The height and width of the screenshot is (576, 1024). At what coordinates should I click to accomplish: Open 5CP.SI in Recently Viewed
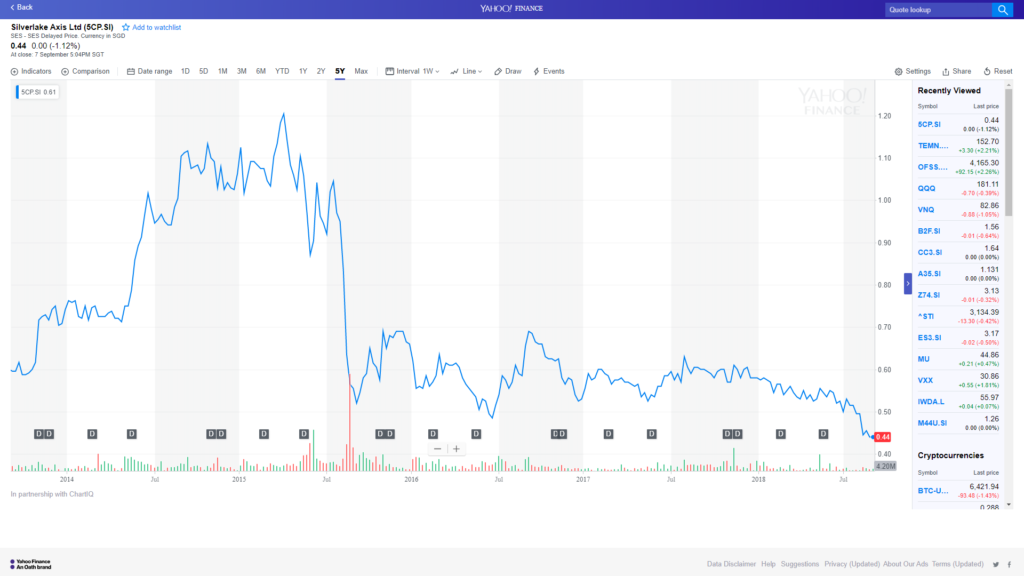pos(929,124)
